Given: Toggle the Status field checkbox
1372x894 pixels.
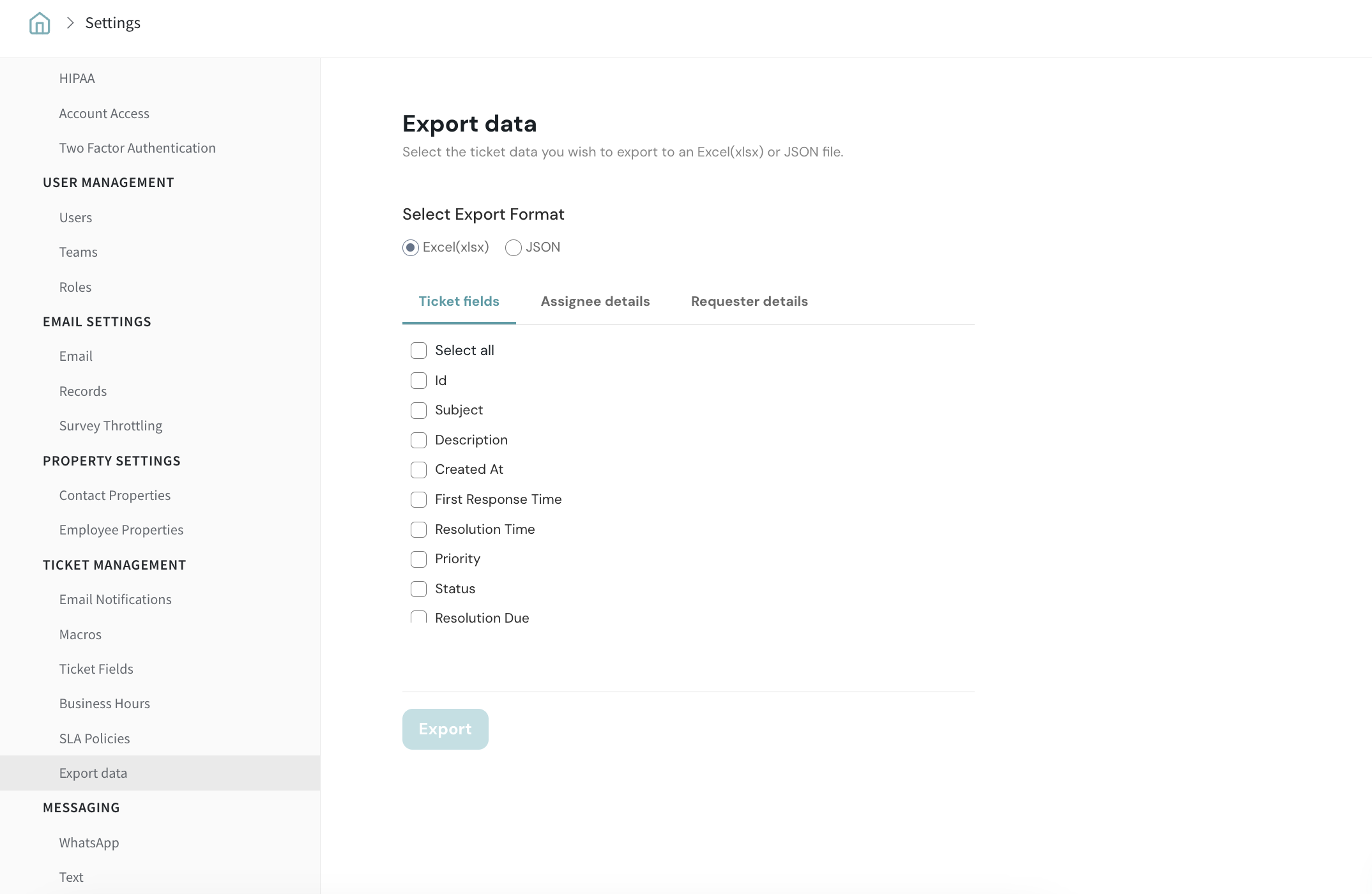Looking at the screenshot, I should 418,589.
